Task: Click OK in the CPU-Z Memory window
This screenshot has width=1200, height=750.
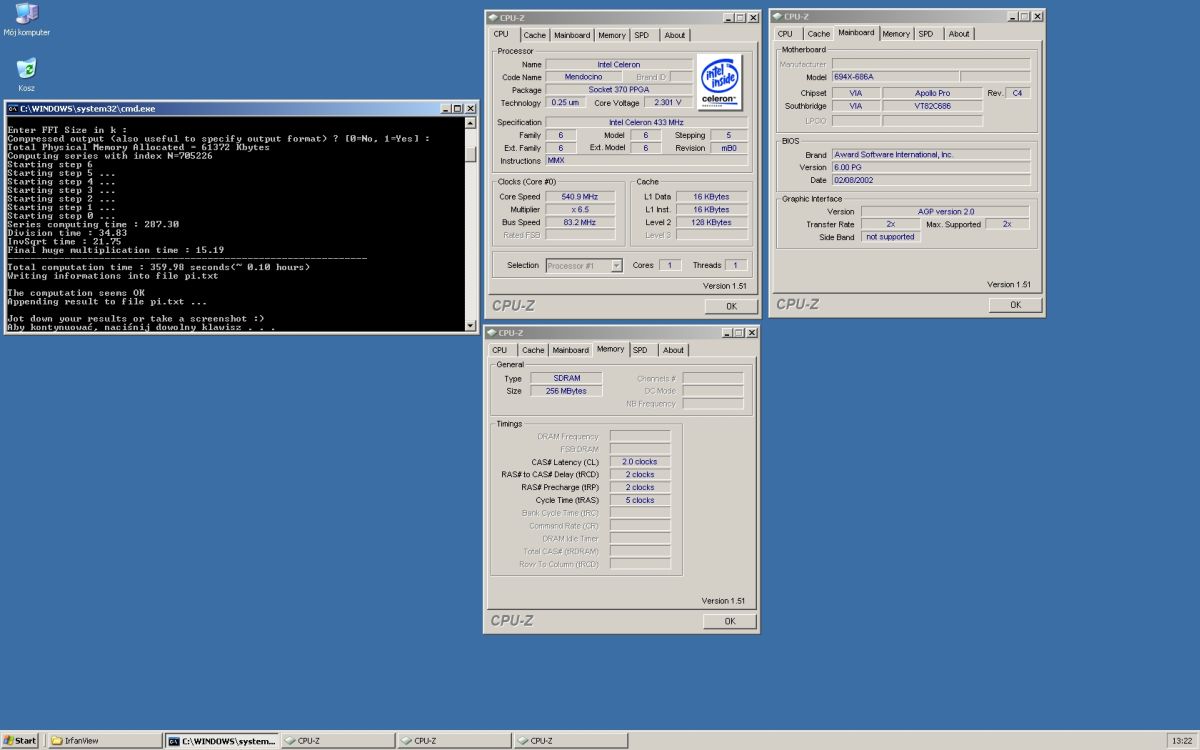Action: tap(729, 621)
